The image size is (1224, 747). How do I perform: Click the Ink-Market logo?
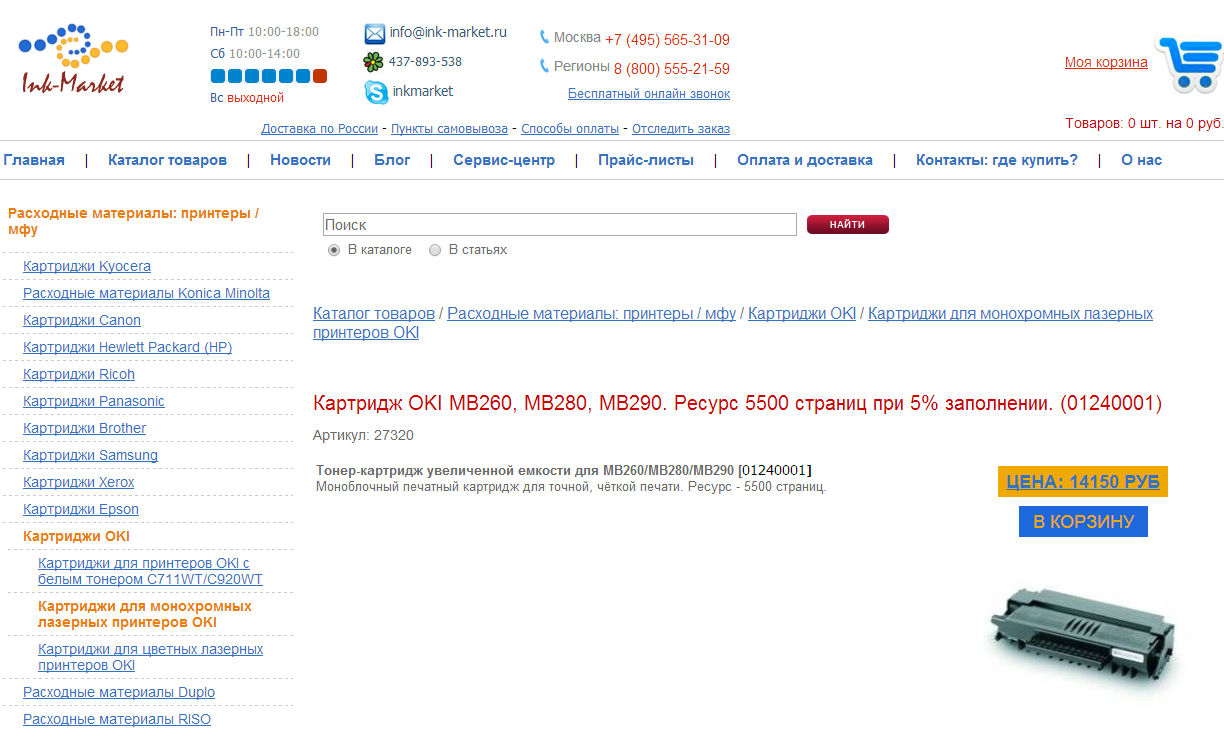pos(73,59)
